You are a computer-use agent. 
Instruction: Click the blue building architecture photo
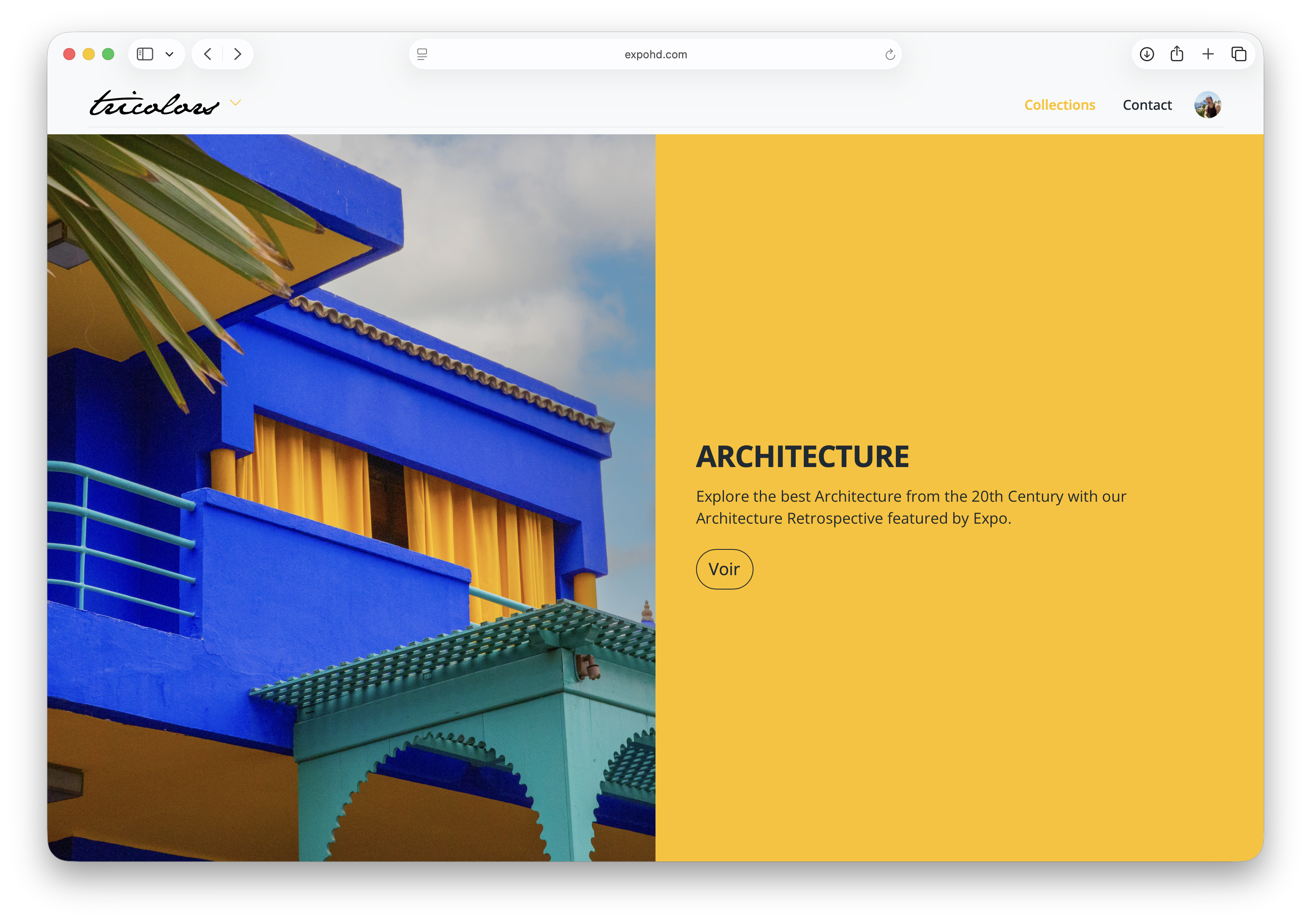[351, 497]
